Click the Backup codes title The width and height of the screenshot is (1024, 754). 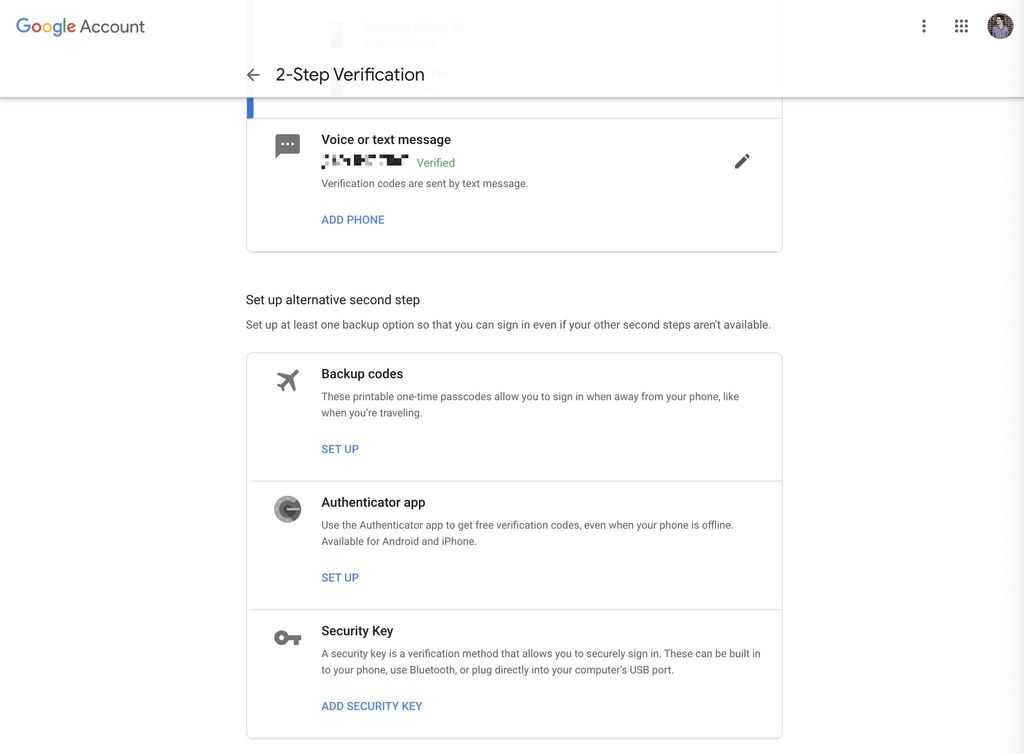coord(361,373)
